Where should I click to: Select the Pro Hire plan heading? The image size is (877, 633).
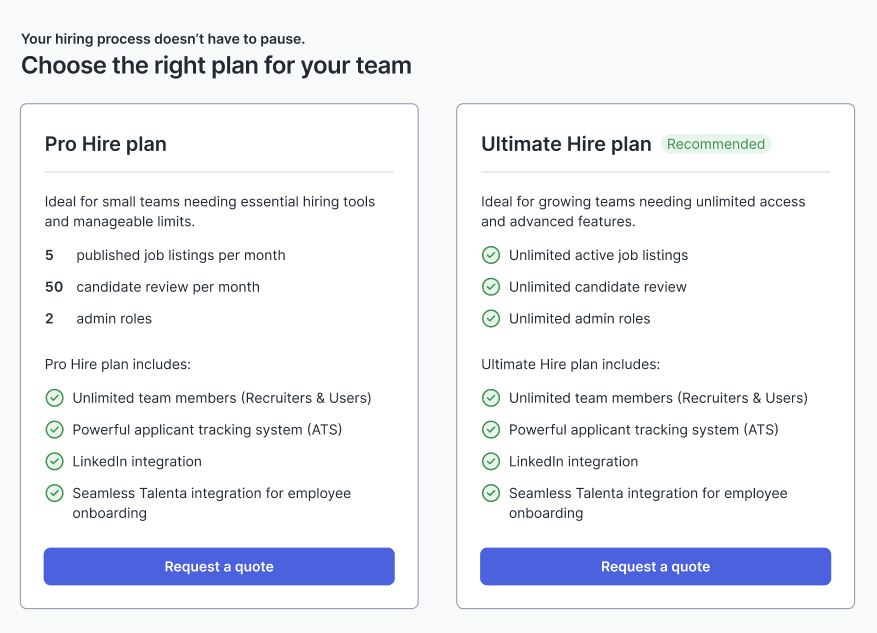106,144
